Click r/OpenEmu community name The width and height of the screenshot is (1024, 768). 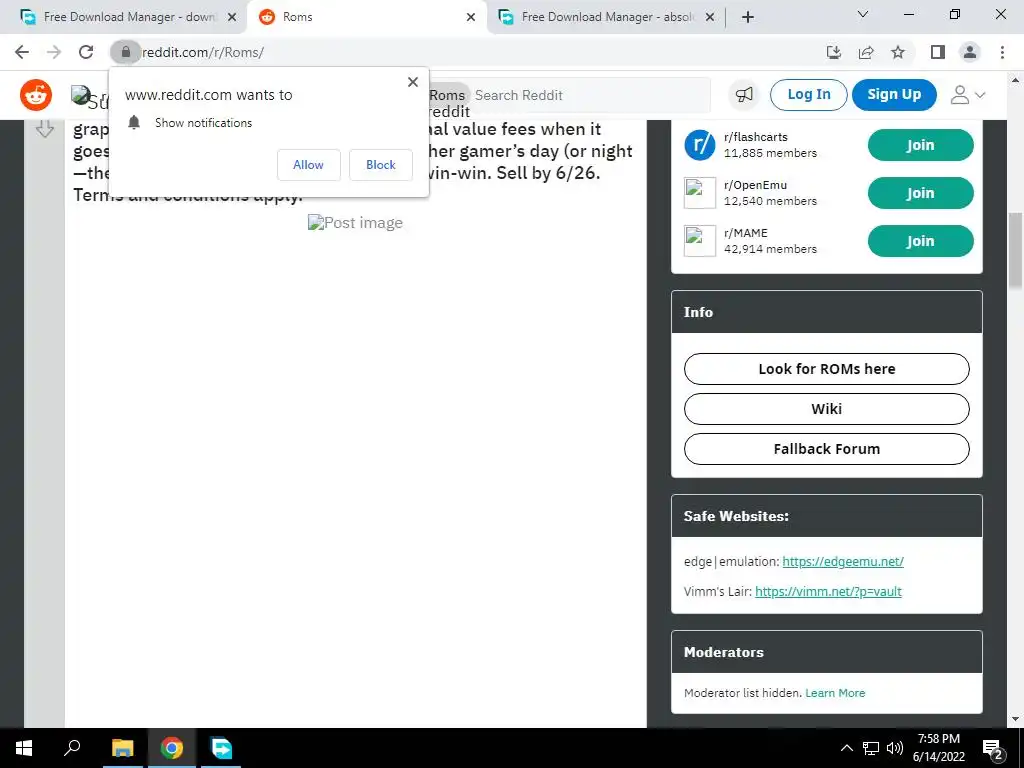pos(756,185)
